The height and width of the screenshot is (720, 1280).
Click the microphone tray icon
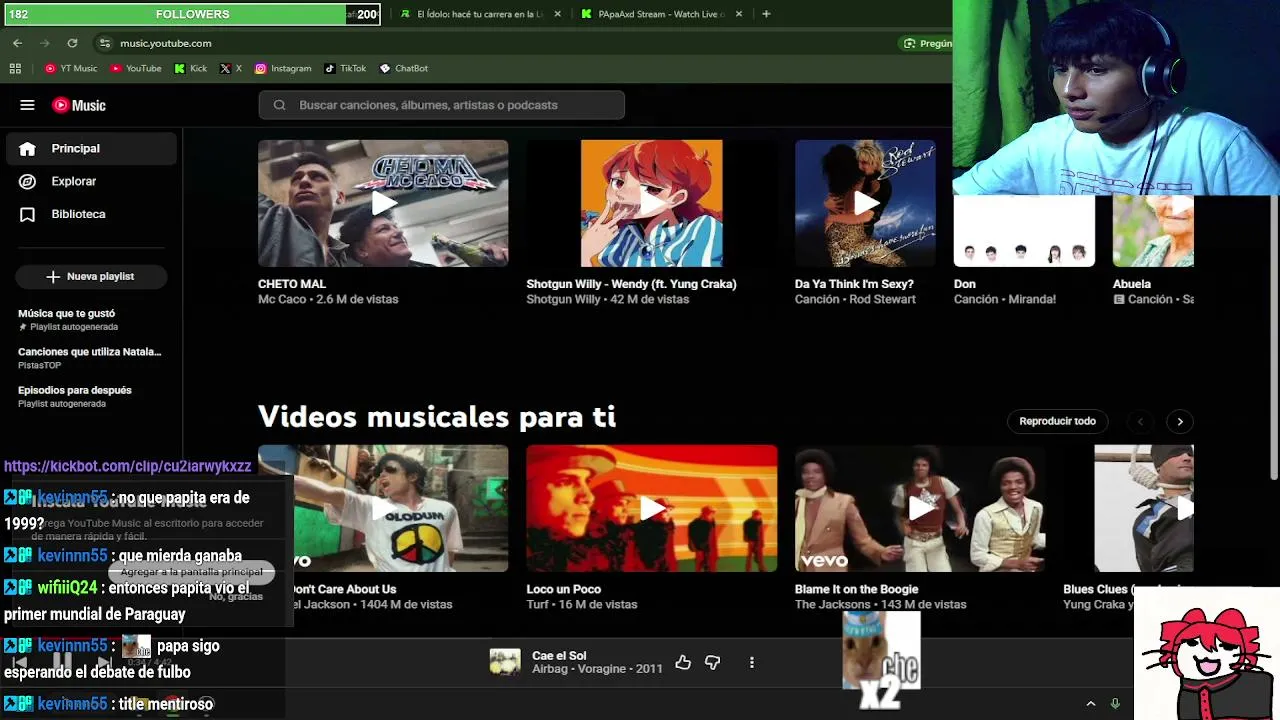[1115, 704]
